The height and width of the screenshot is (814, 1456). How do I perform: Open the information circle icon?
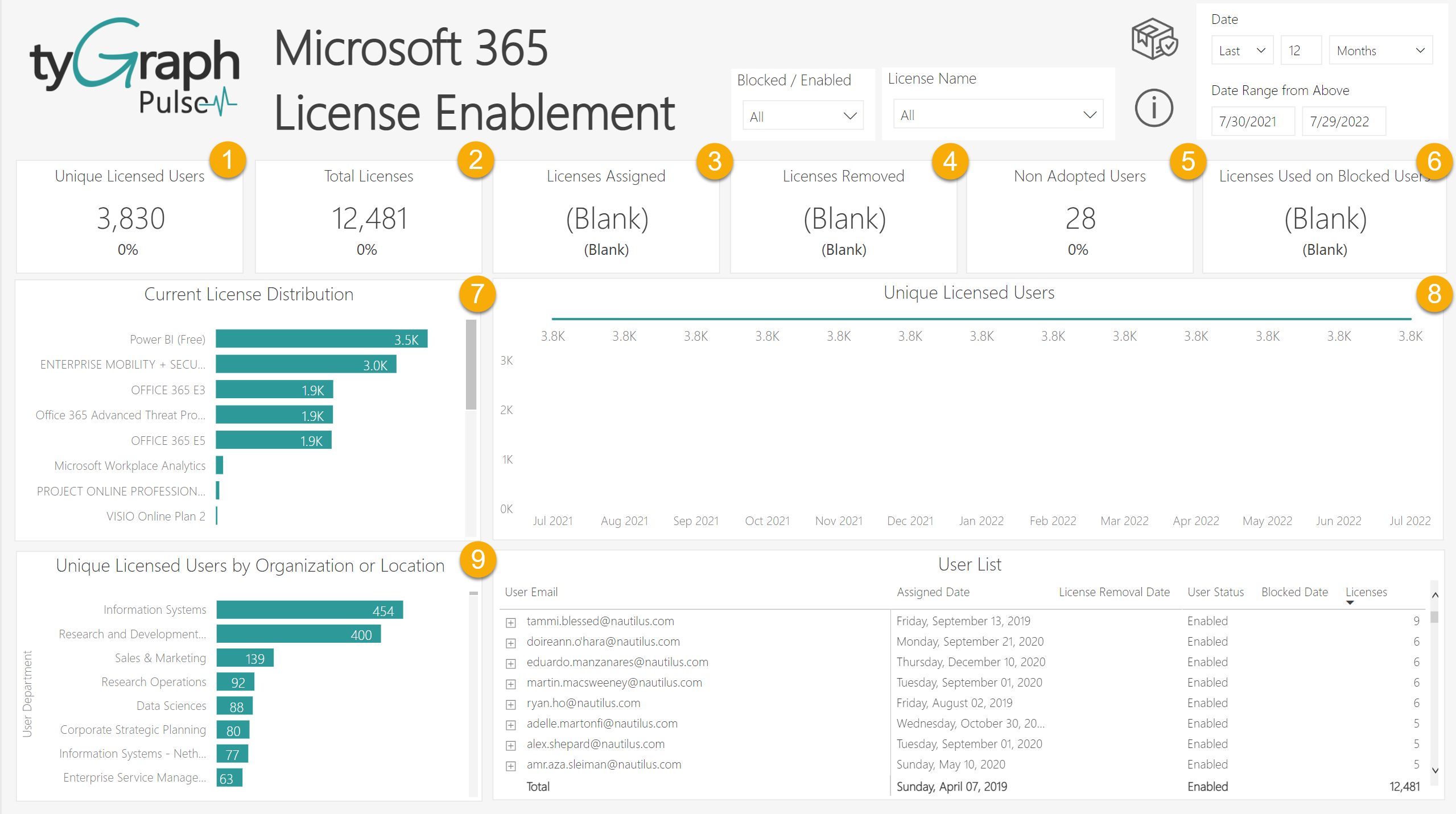point(1153,108)
